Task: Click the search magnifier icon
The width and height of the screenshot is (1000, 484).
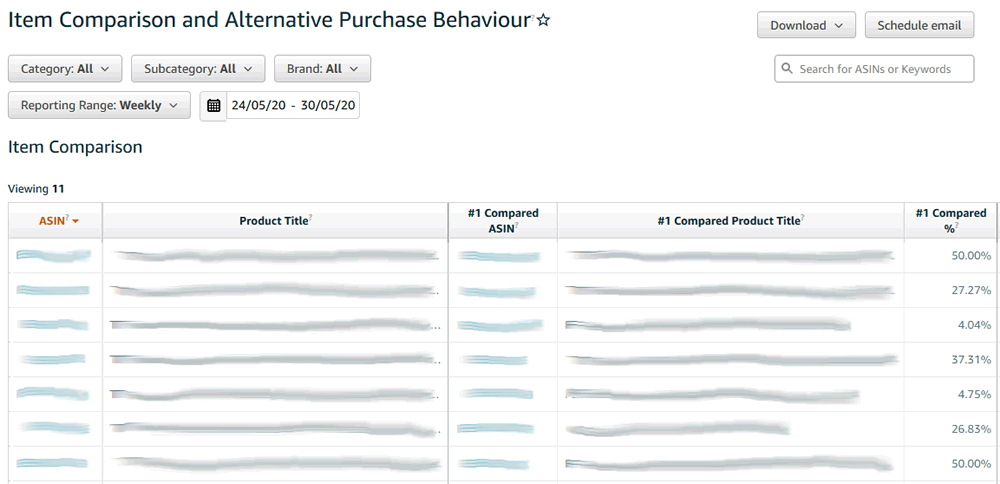Action: click(788, 69)
